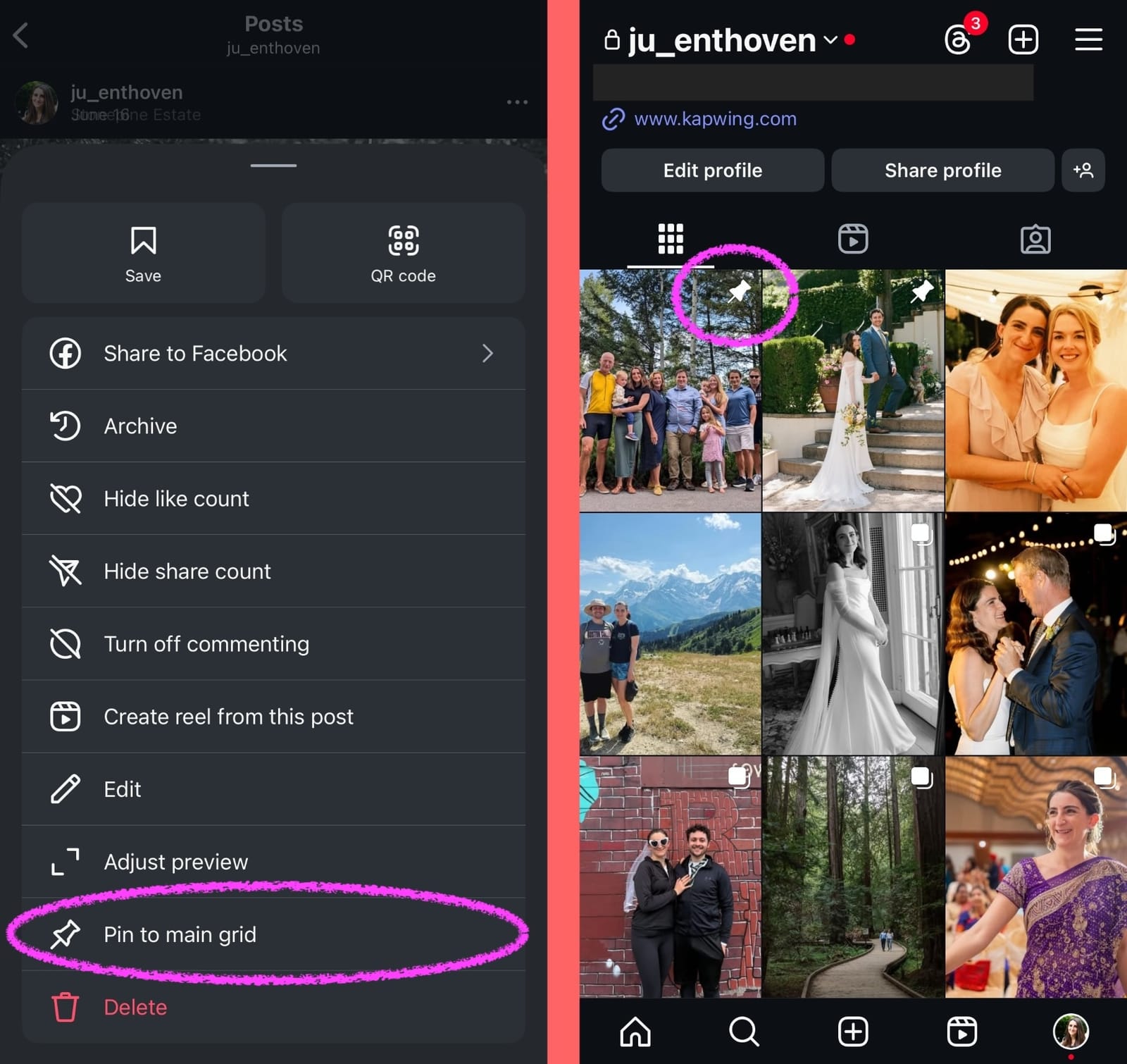Open the QR code option
The height and width of the screenshot is (1064, 1127).
tap(403, 252)
